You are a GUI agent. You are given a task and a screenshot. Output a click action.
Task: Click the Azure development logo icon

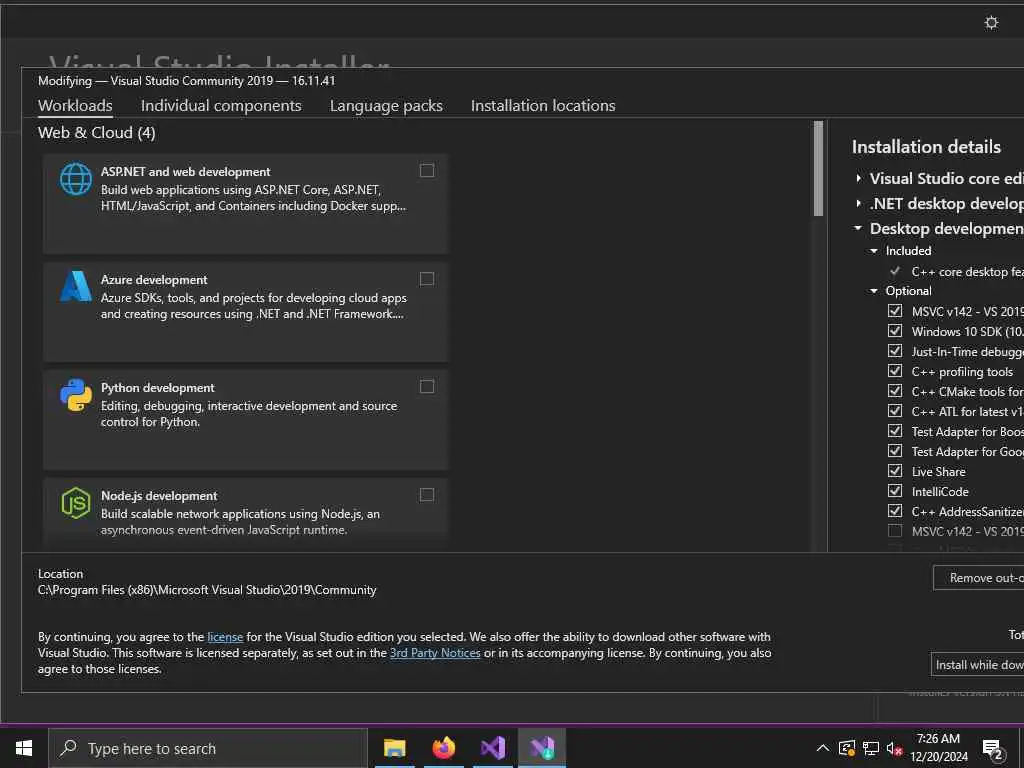[x=76, y=286]
